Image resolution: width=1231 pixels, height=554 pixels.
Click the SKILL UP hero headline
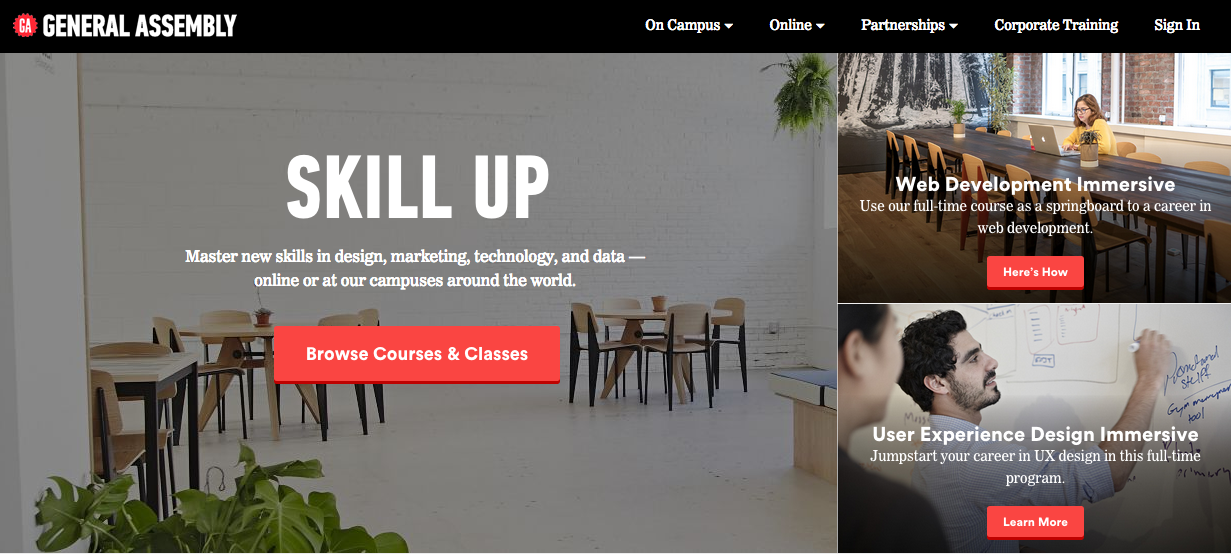point(418,187)
